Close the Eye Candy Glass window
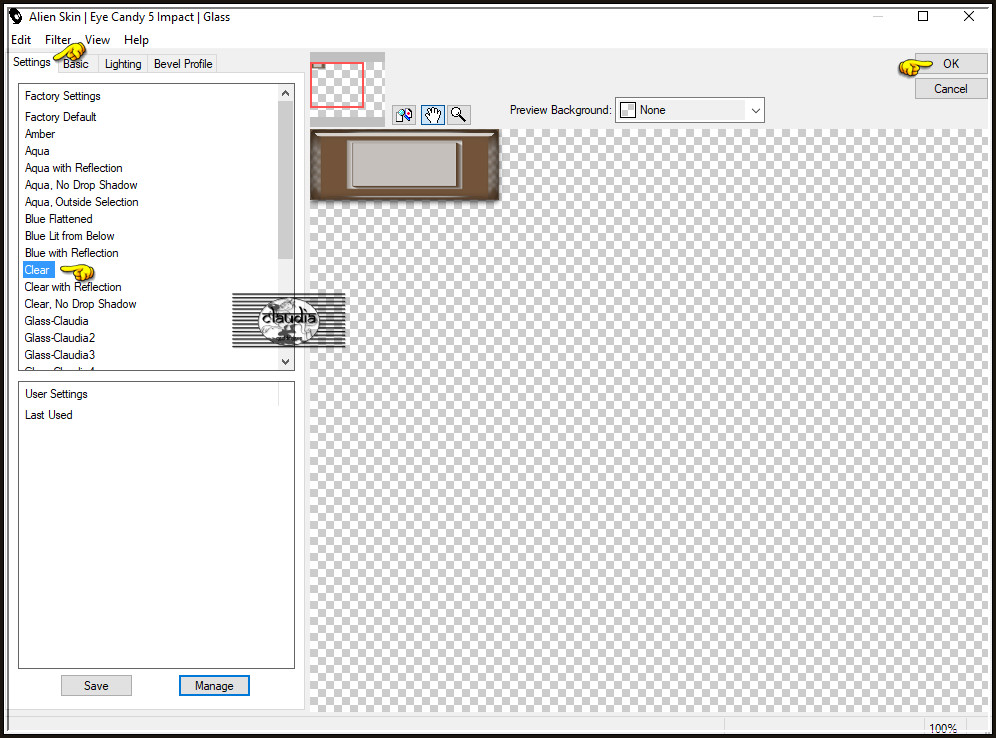Screen dimensions: 996x738 tap(969, 17)
